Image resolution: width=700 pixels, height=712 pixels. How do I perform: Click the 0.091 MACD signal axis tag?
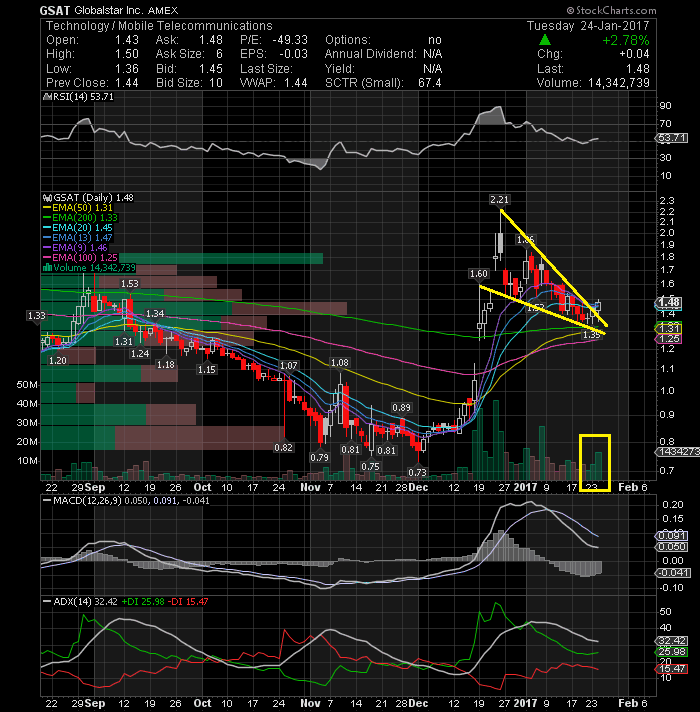pyautogui.click(x=672, y=536)
